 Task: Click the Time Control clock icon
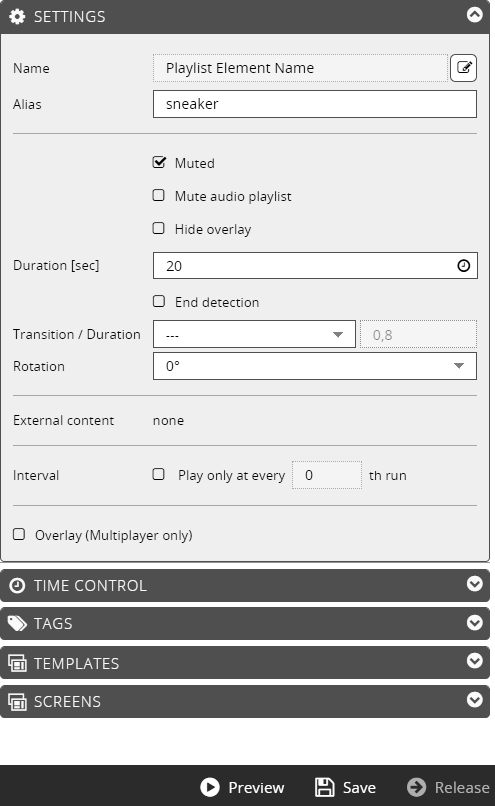(x=17, y=585)
